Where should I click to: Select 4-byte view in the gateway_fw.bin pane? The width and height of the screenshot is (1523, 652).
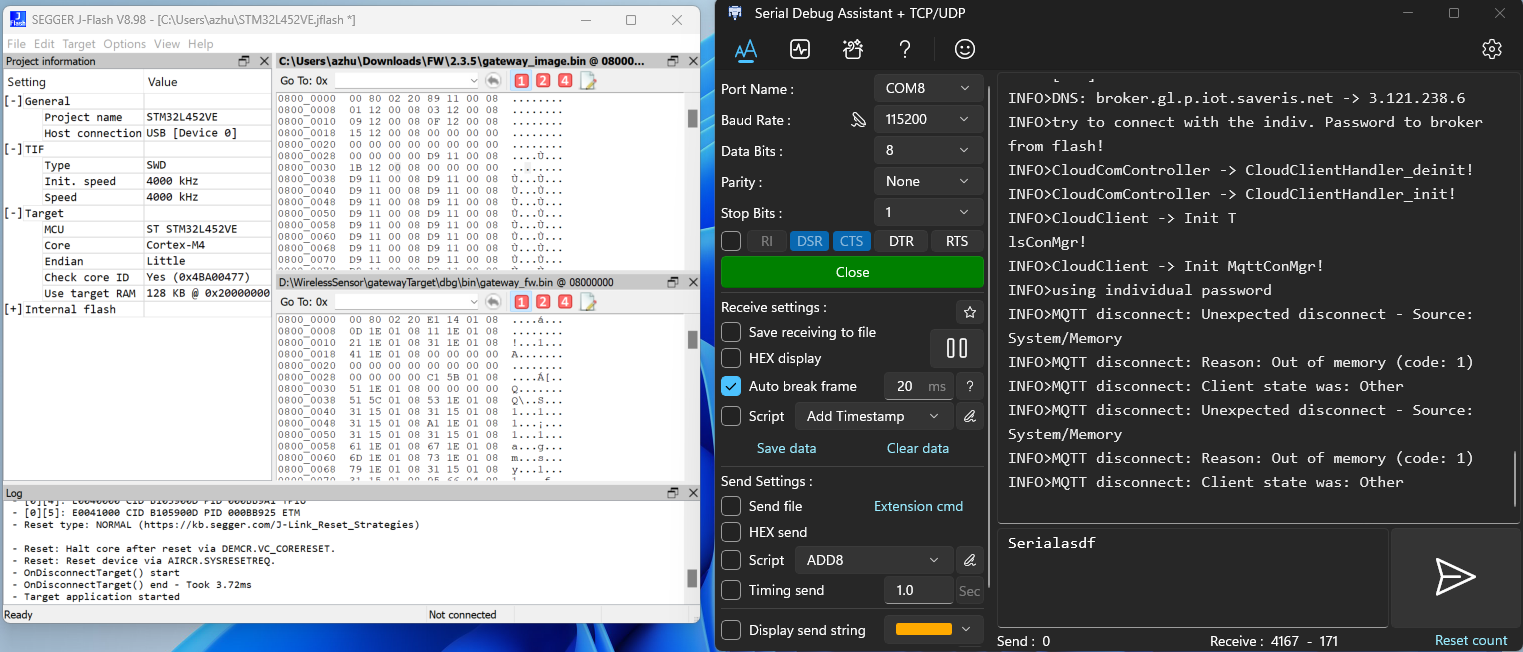pos(565,302)
